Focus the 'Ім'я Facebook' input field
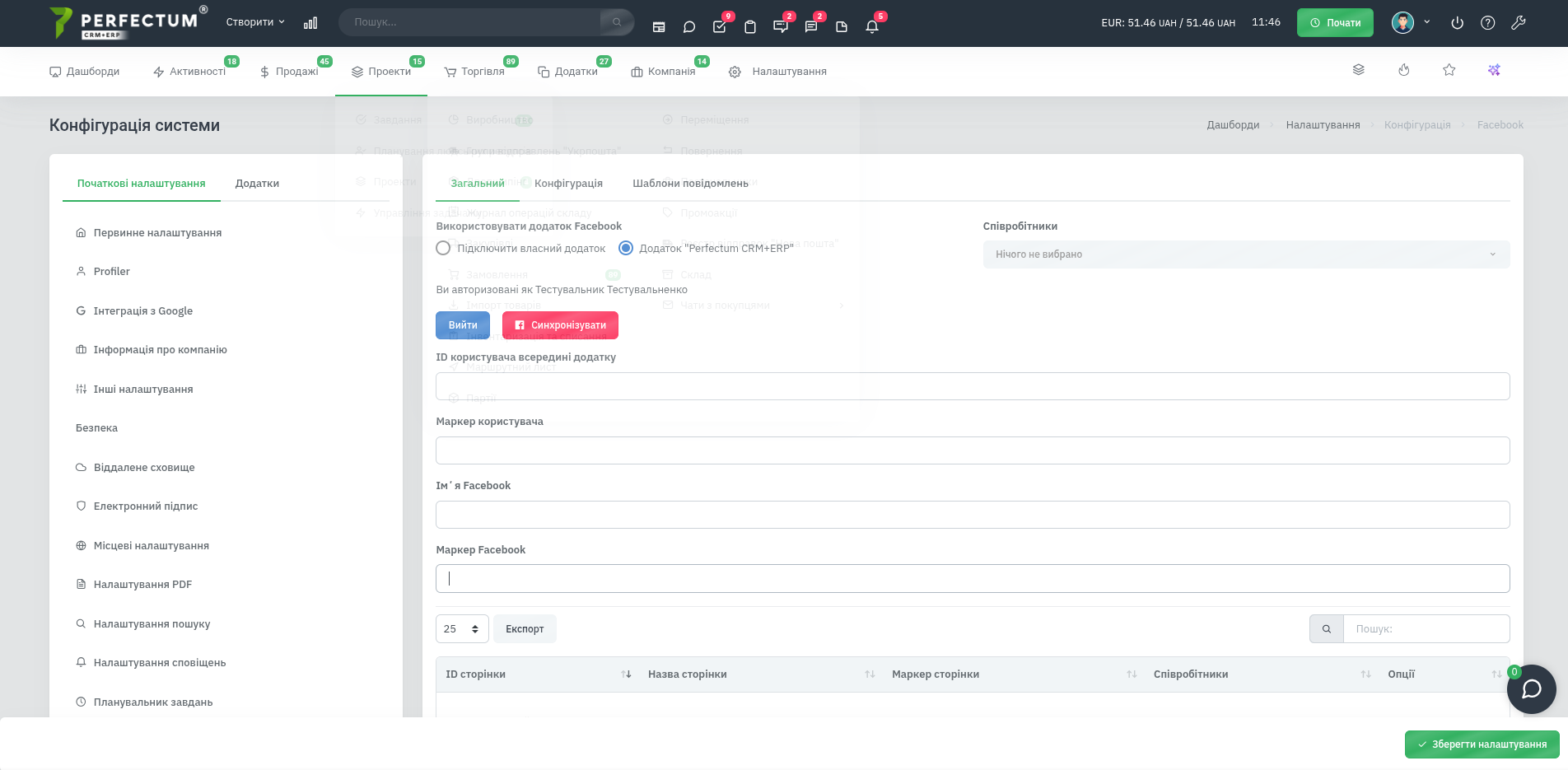The height and width of the screenshot is (770, 1568). [973, 515]
